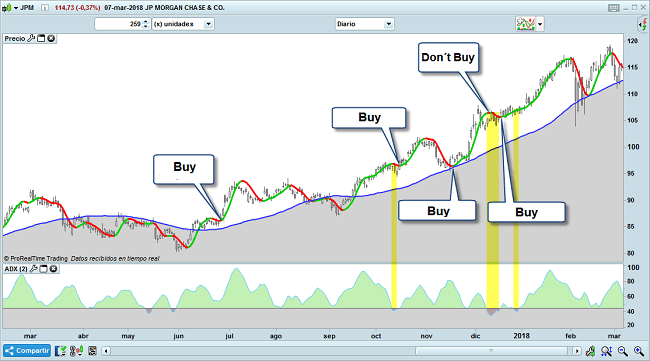Click the horizontal zoom icon
The image size is (650, 361).
[x=606, y=351]
